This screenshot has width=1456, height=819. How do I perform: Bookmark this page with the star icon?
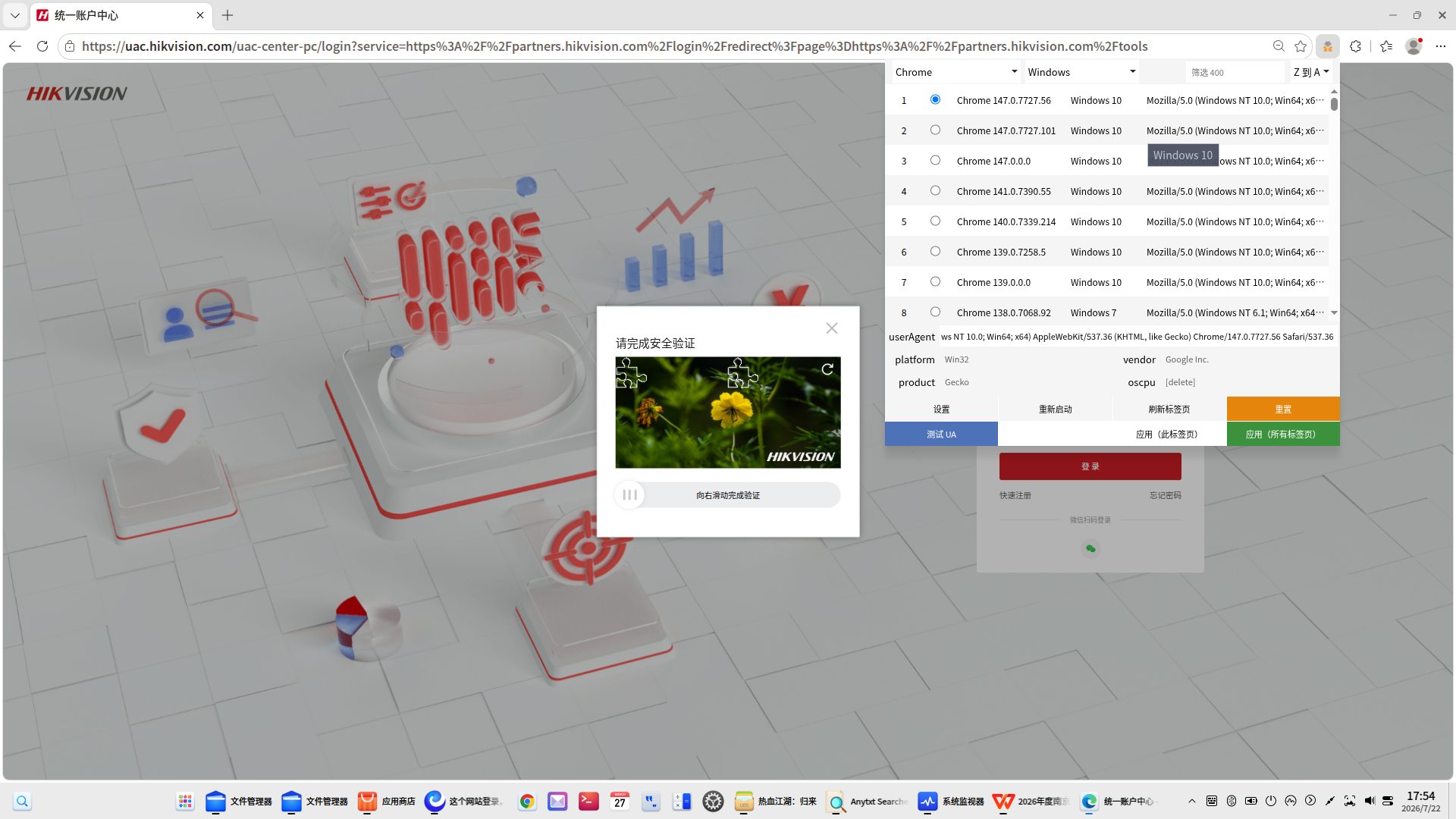(x=1301, y=46)
